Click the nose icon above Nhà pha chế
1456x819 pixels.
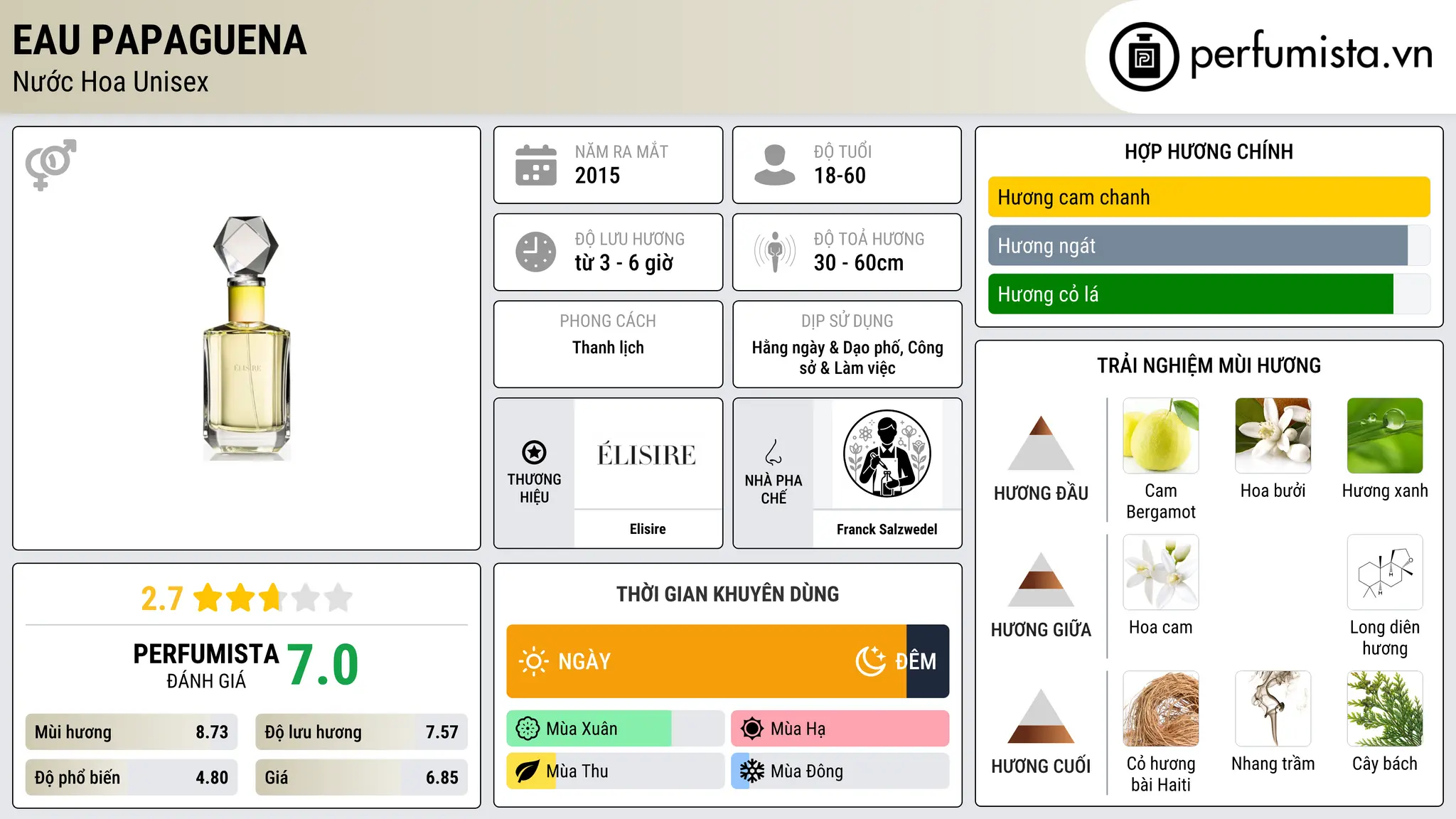[773, 452]
